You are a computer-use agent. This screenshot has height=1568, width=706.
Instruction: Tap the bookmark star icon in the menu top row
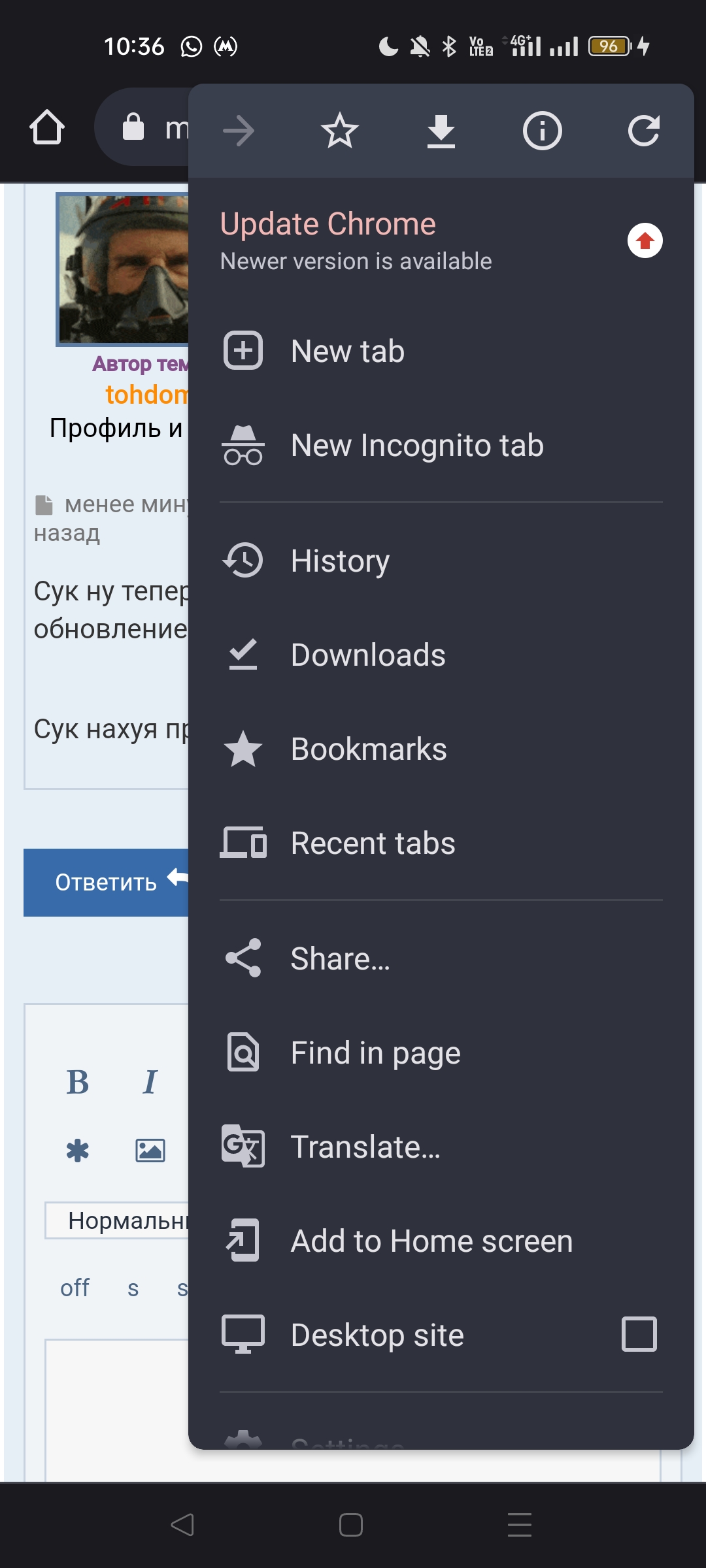tap(340, 131)
